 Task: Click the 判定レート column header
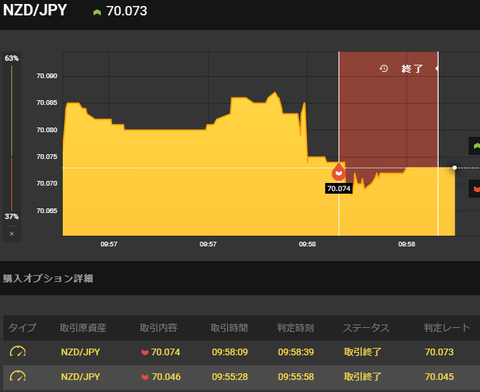click(447, 328)
